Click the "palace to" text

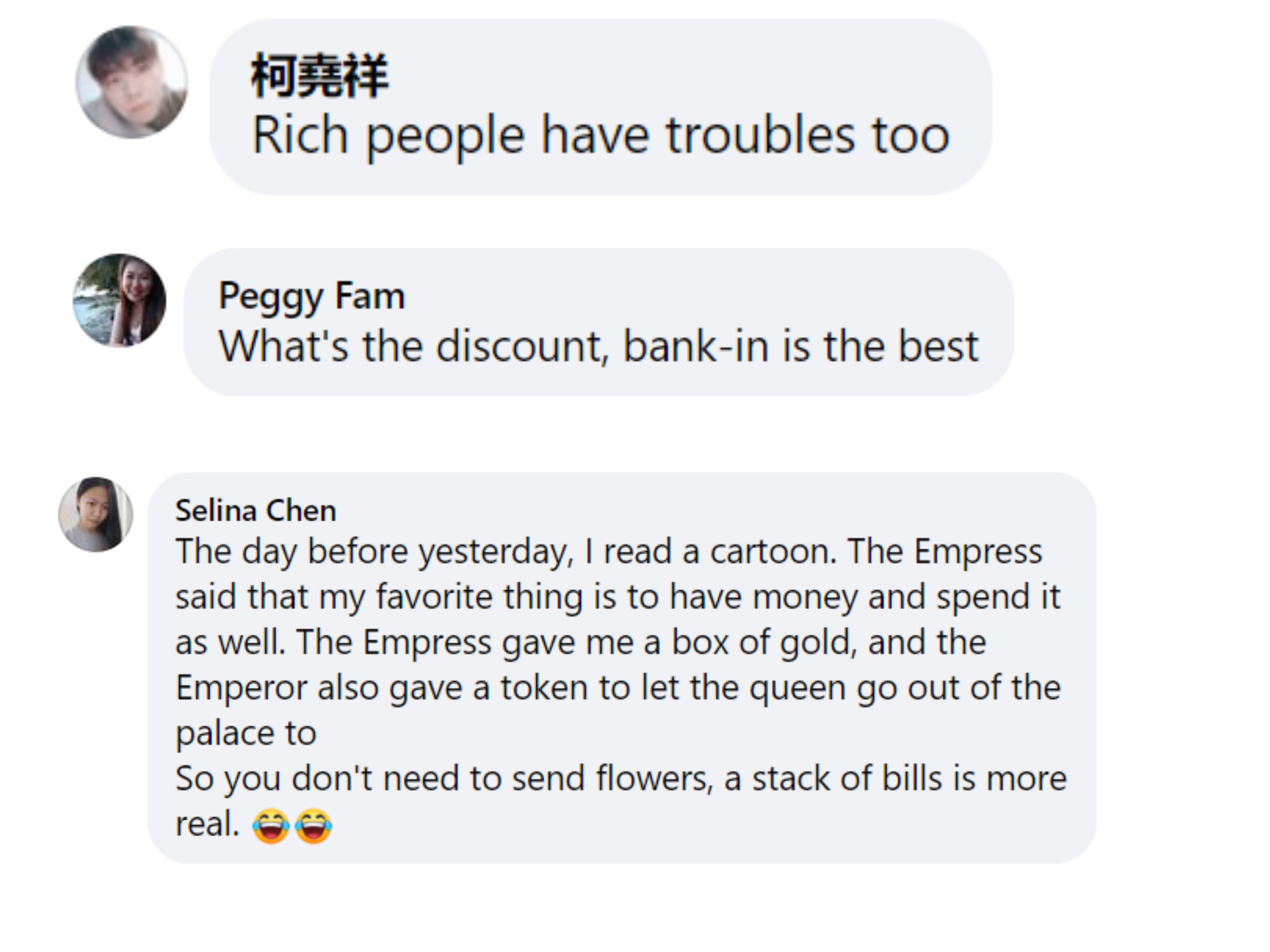click(246, 733)
